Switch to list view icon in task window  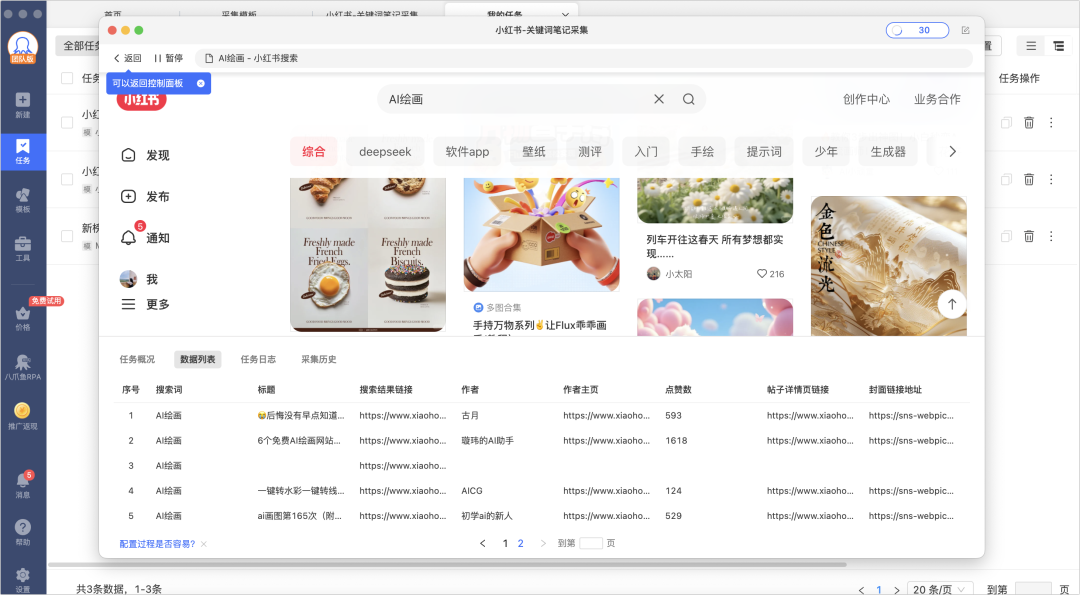click(1031, 46)
